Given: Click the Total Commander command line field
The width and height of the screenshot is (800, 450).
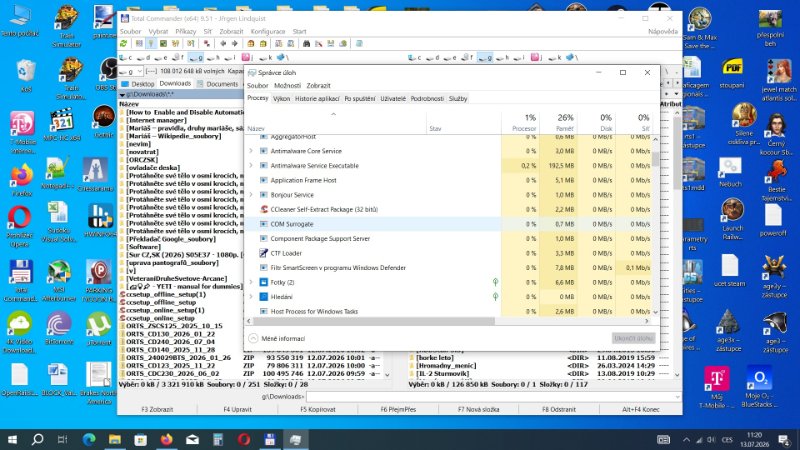Looking at the screenshot, I should tap(493, 396).
